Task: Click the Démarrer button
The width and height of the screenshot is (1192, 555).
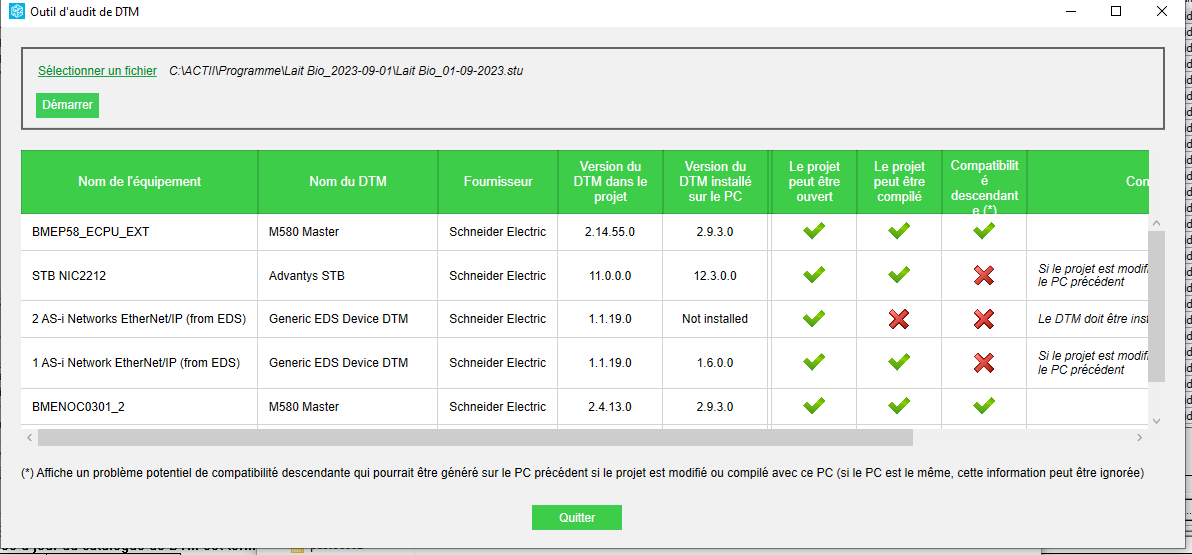Action: [x=67, y=105]
